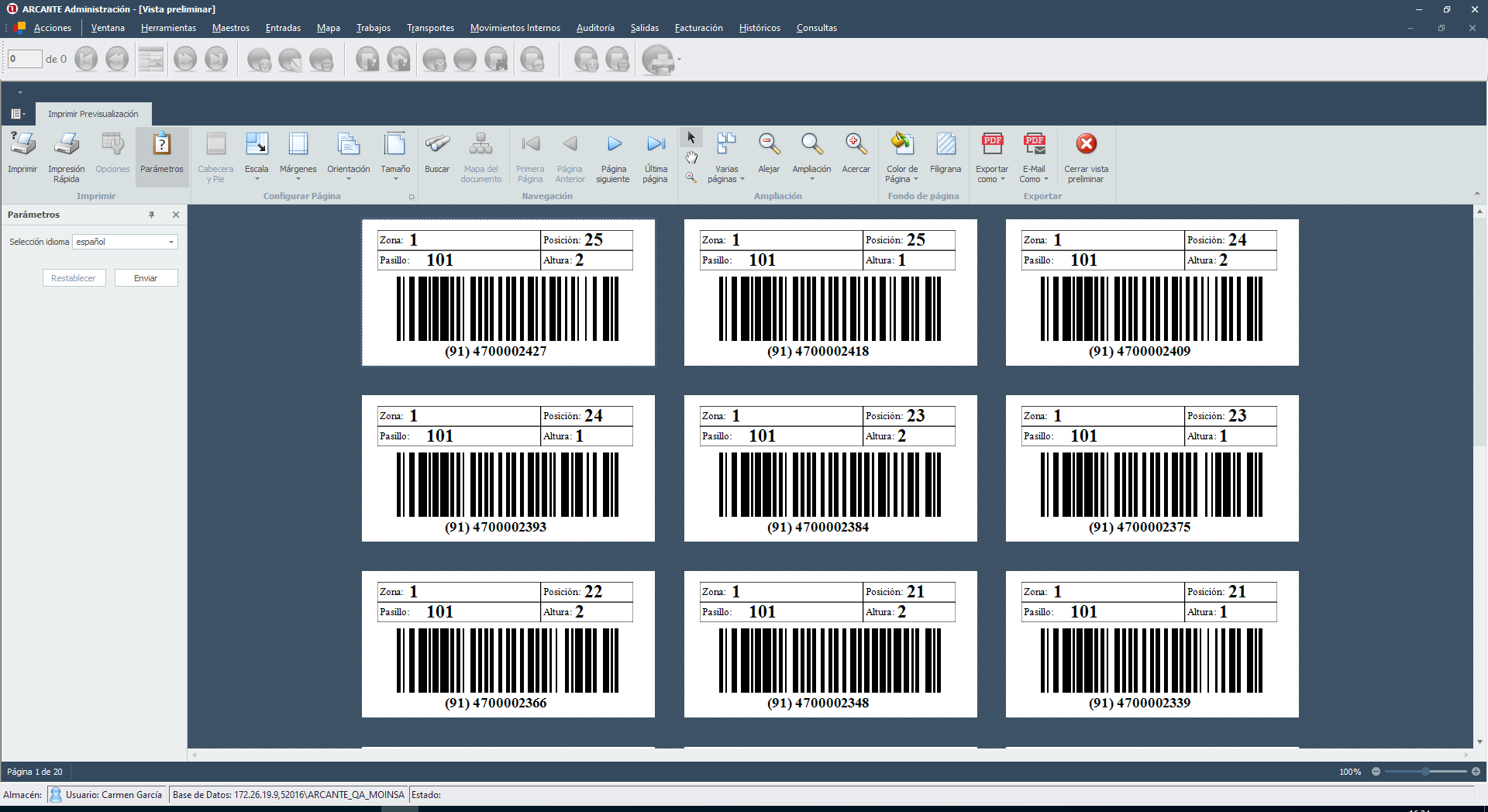Click the 100% zoom level text

(x=1350, y=772)
